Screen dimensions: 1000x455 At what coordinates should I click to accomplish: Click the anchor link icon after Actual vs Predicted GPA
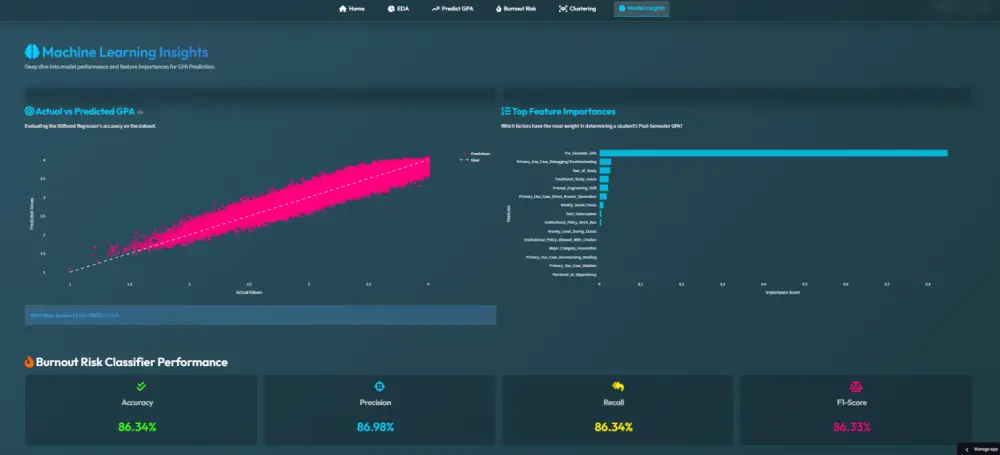(140, 112)
